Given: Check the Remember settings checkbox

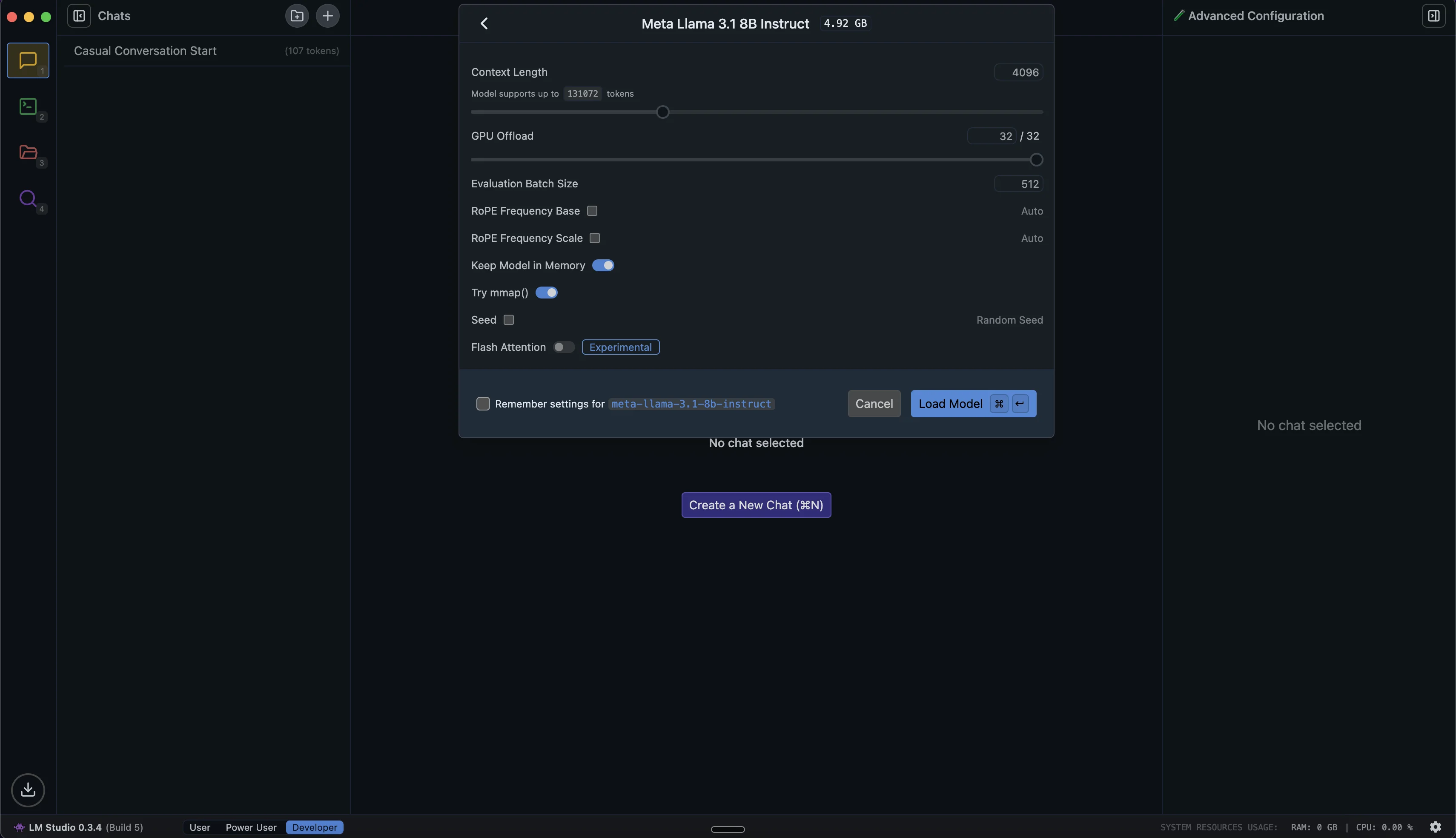Looking at the screenshot, I should (x=483, y=404).
